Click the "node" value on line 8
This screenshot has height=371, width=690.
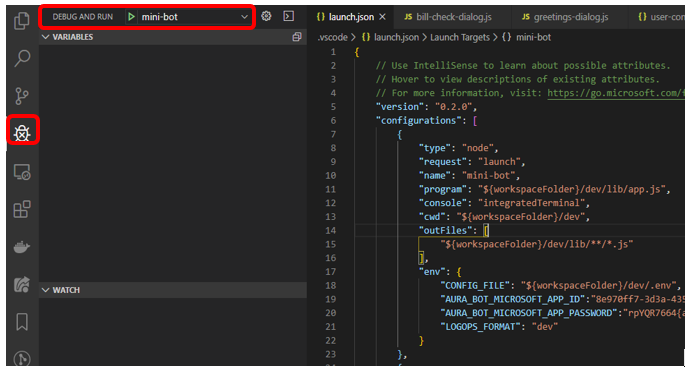[x=477, y=148]
